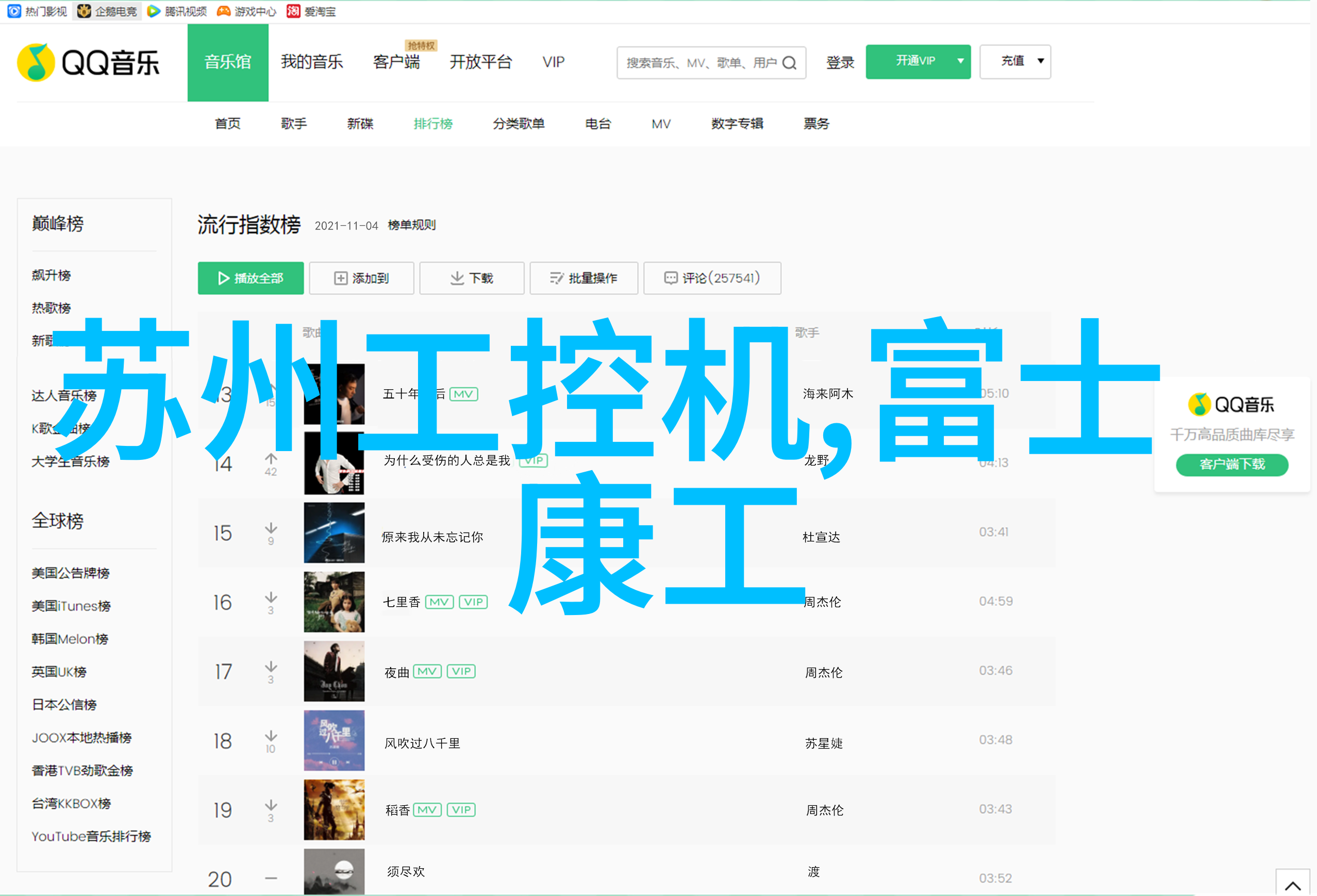This screenshot has height=896, width=1317.
Task: Open 热歌榜 chart
Action: coord(51,308)
